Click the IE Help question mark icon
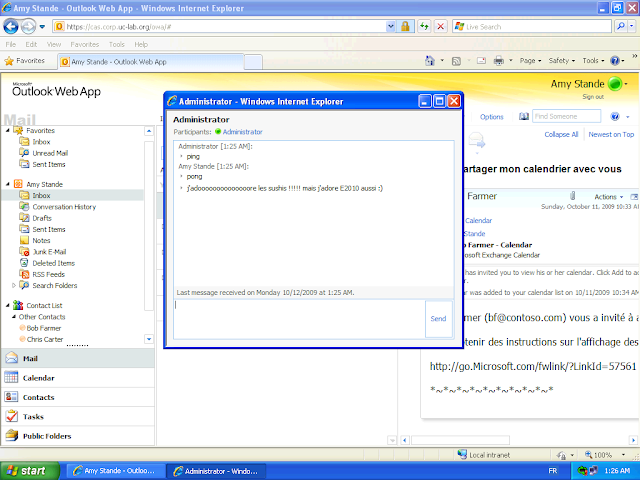The width and height of the screenshot is (640, 480). (x=615, y=61)
